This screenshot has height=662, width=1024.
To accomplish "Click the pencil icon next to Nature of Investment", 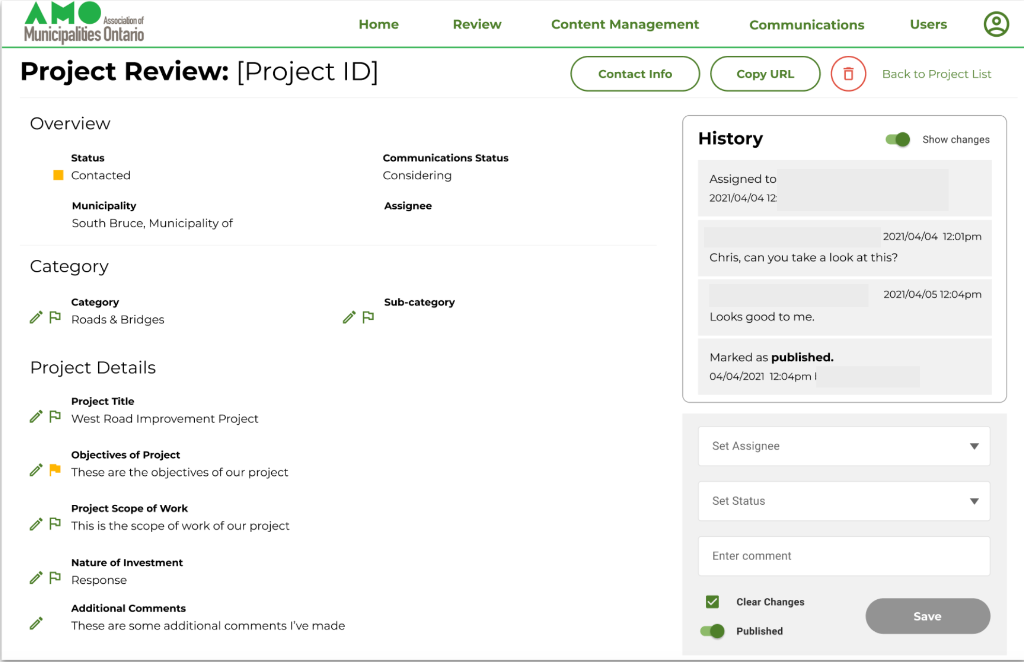I will click(35, 577).
